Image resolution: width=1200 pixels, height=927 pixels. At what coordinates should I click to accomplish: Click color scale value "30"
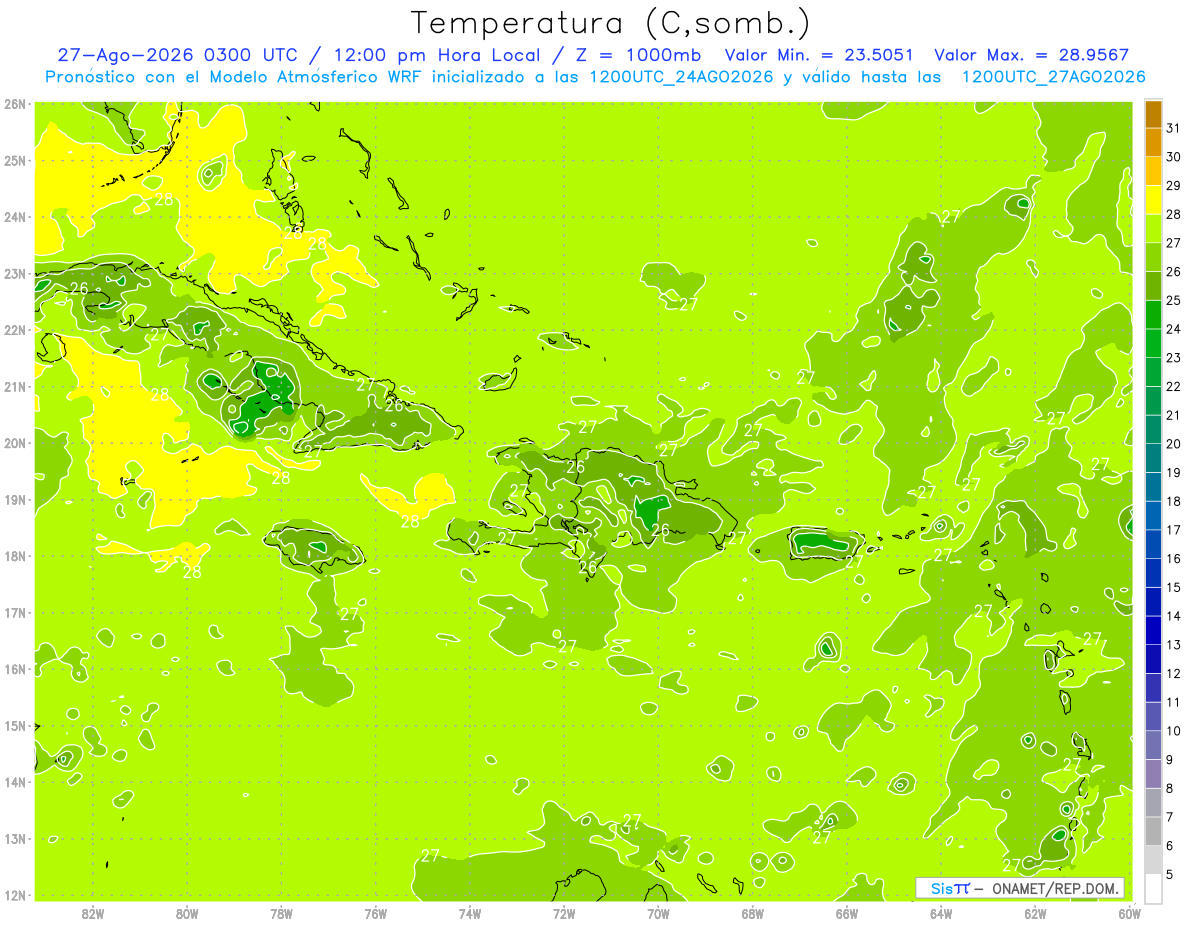tap(1173, 157)
